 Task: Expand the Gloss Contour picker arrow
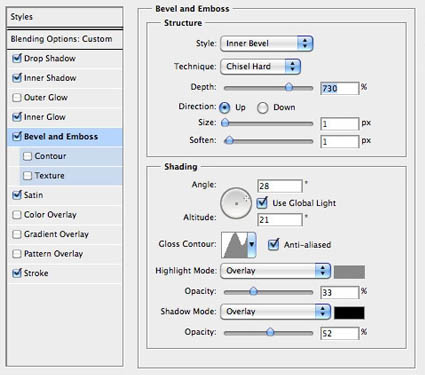(252, 245)
